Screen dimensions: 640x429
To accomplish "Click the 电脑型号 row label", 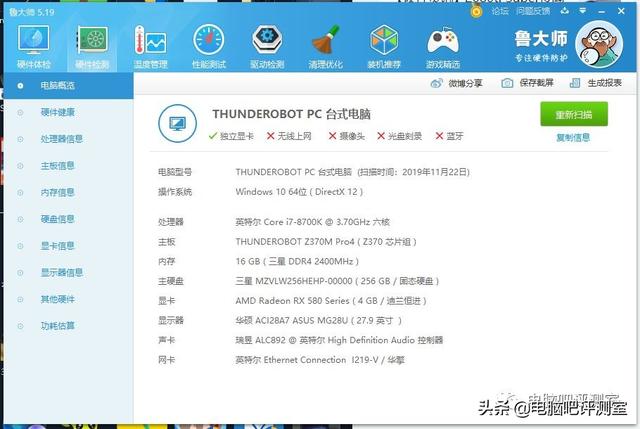I will 175,172.
